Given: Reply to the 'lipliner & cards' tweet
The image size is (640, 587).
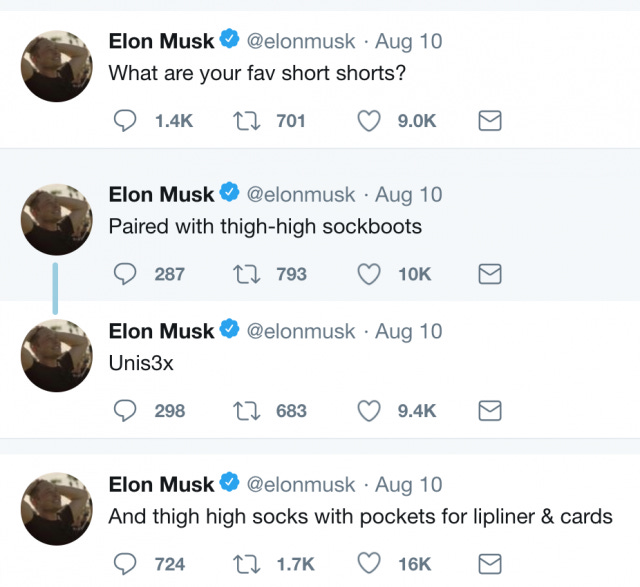Looking at the screenshot, I should 124,565.
